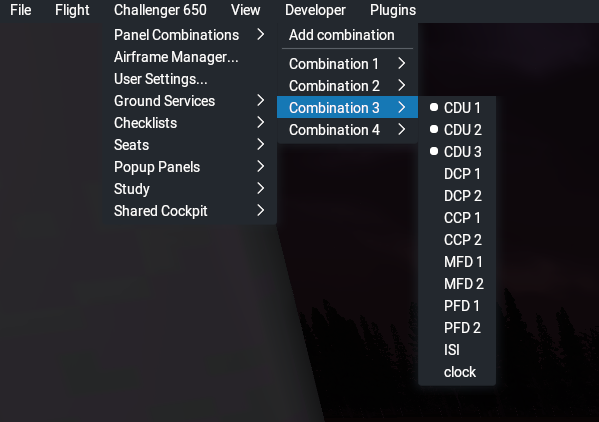This screenshot has width=599, height=422.
Task: Expand the Combination 1 submenu
Action: 347,64
